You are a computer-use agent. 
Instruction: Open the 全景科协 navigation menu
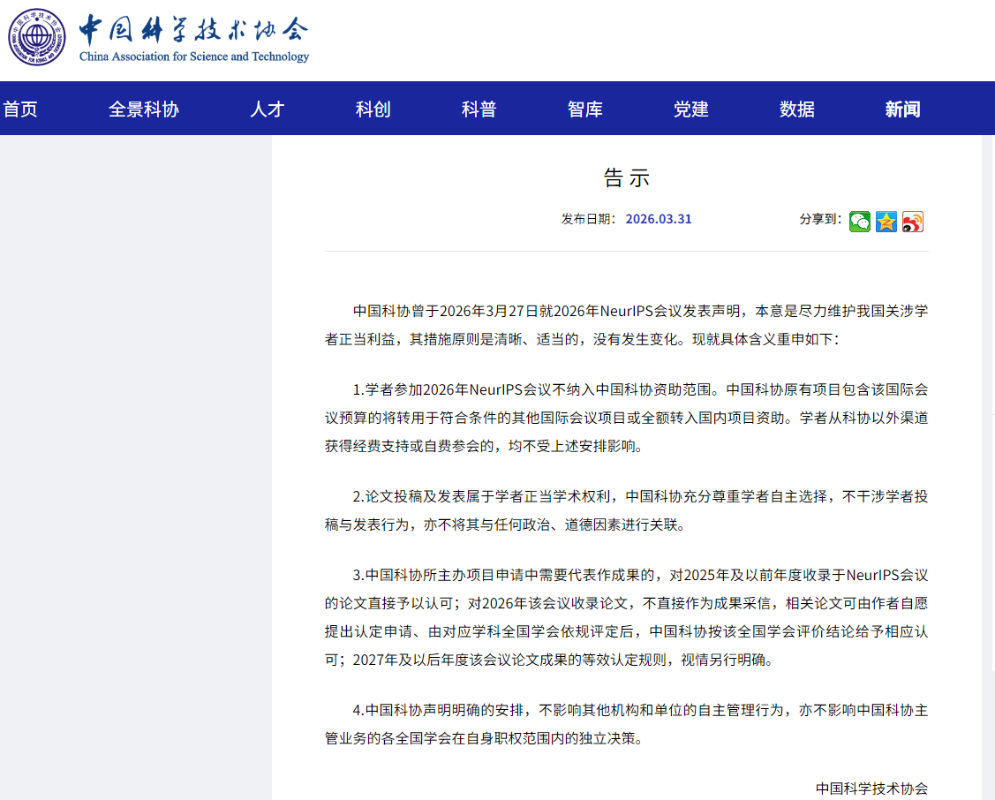[143, 109]
